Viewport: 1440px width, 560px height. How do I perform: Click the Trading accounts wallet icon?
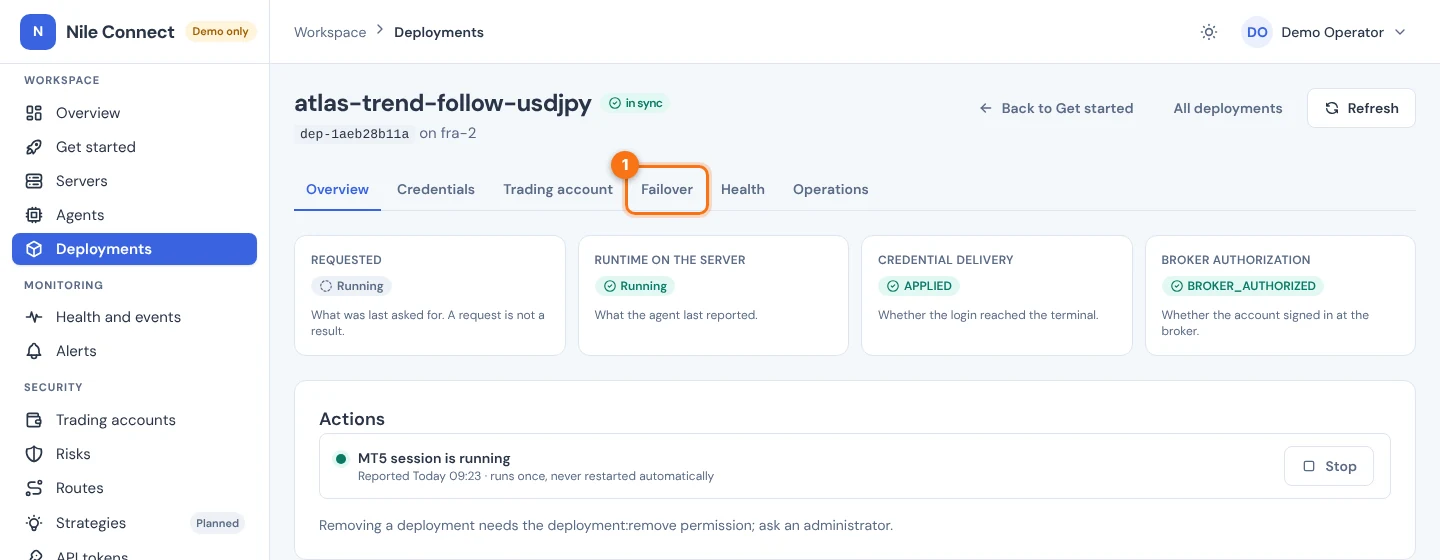(x=34, y=420)
